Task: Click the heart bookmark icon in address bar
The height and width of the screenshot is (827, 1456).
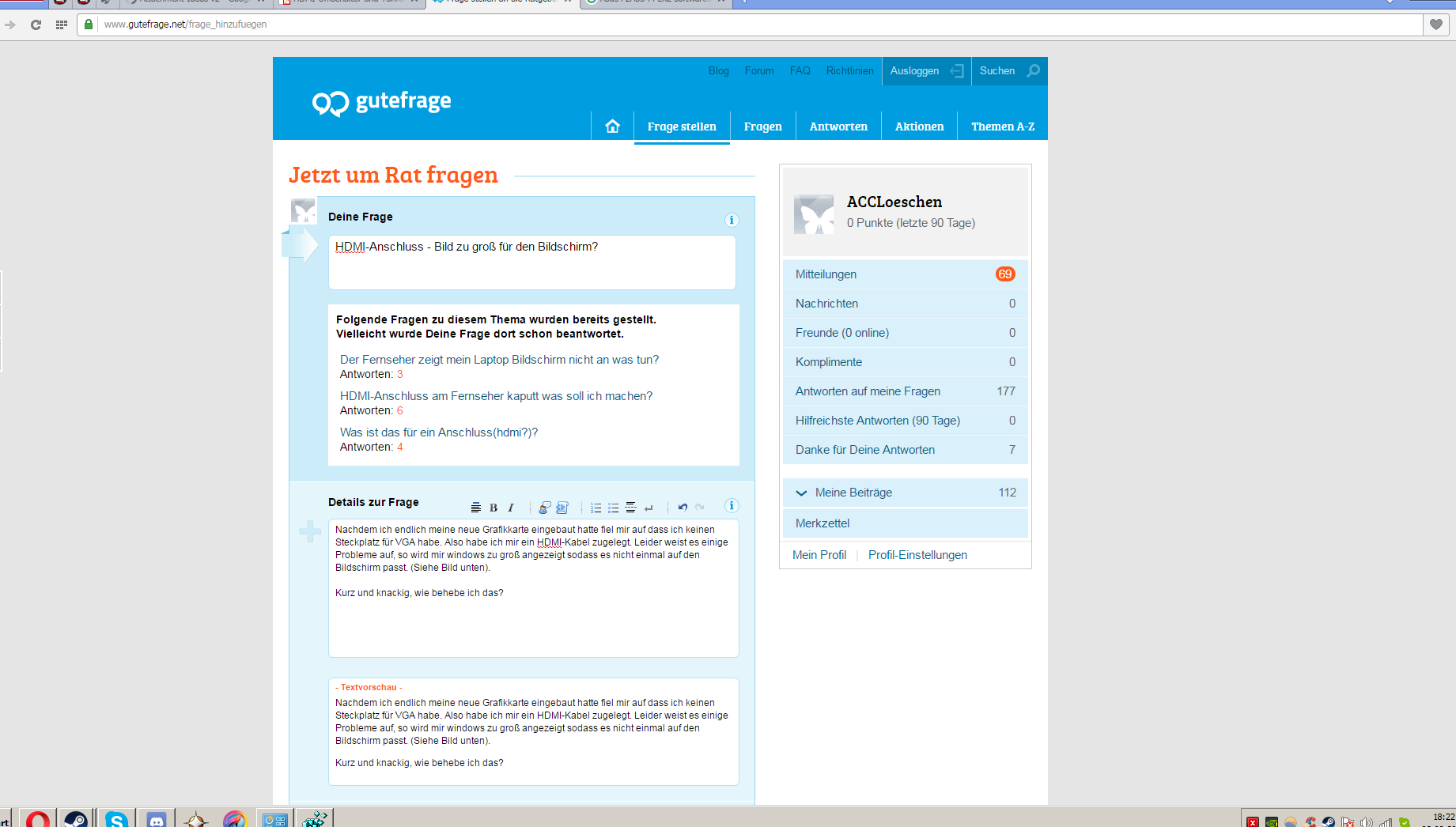Action: point(1436,25)
